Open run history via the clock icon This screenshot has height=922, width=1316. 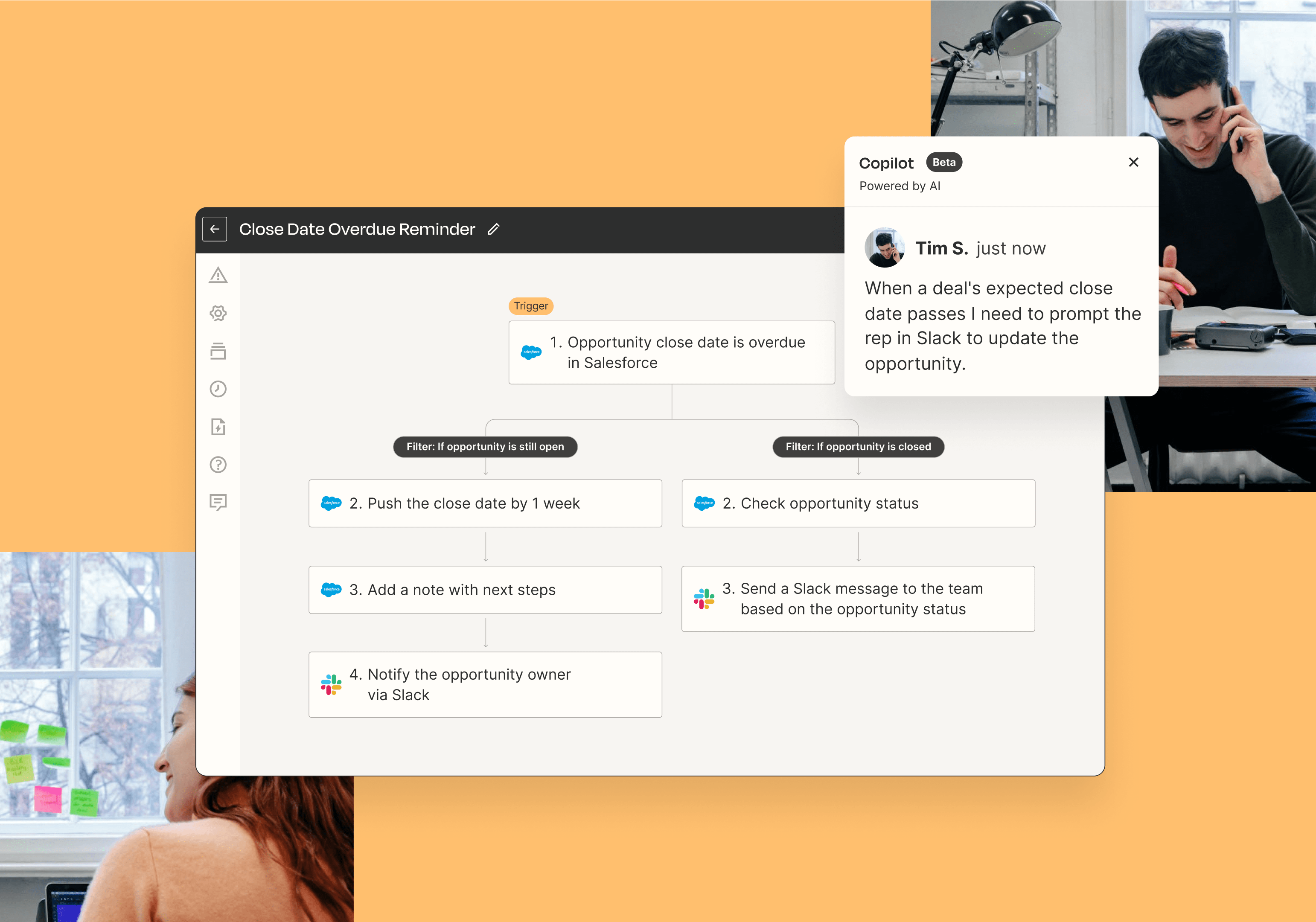point(218,389)
